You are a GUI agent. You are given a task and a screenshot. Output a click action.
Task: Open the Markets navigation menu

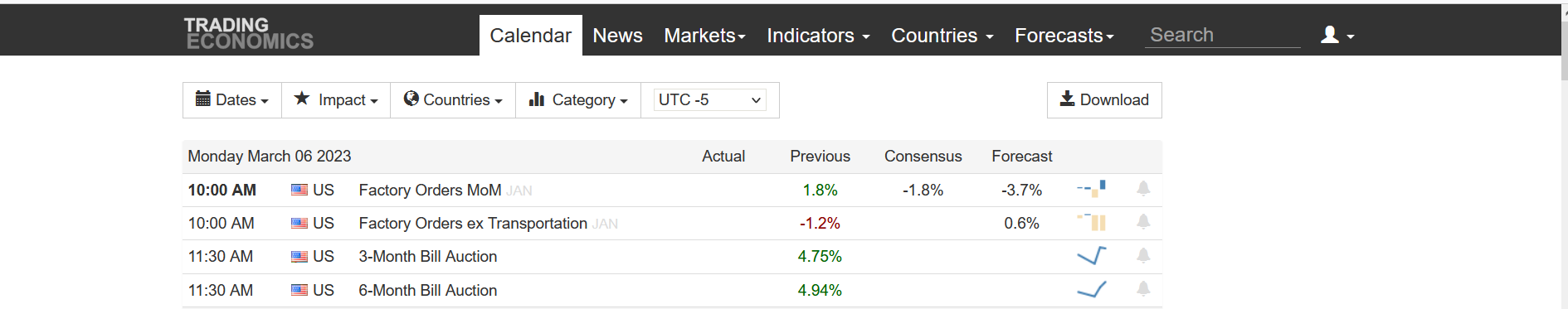click(704, 36)
